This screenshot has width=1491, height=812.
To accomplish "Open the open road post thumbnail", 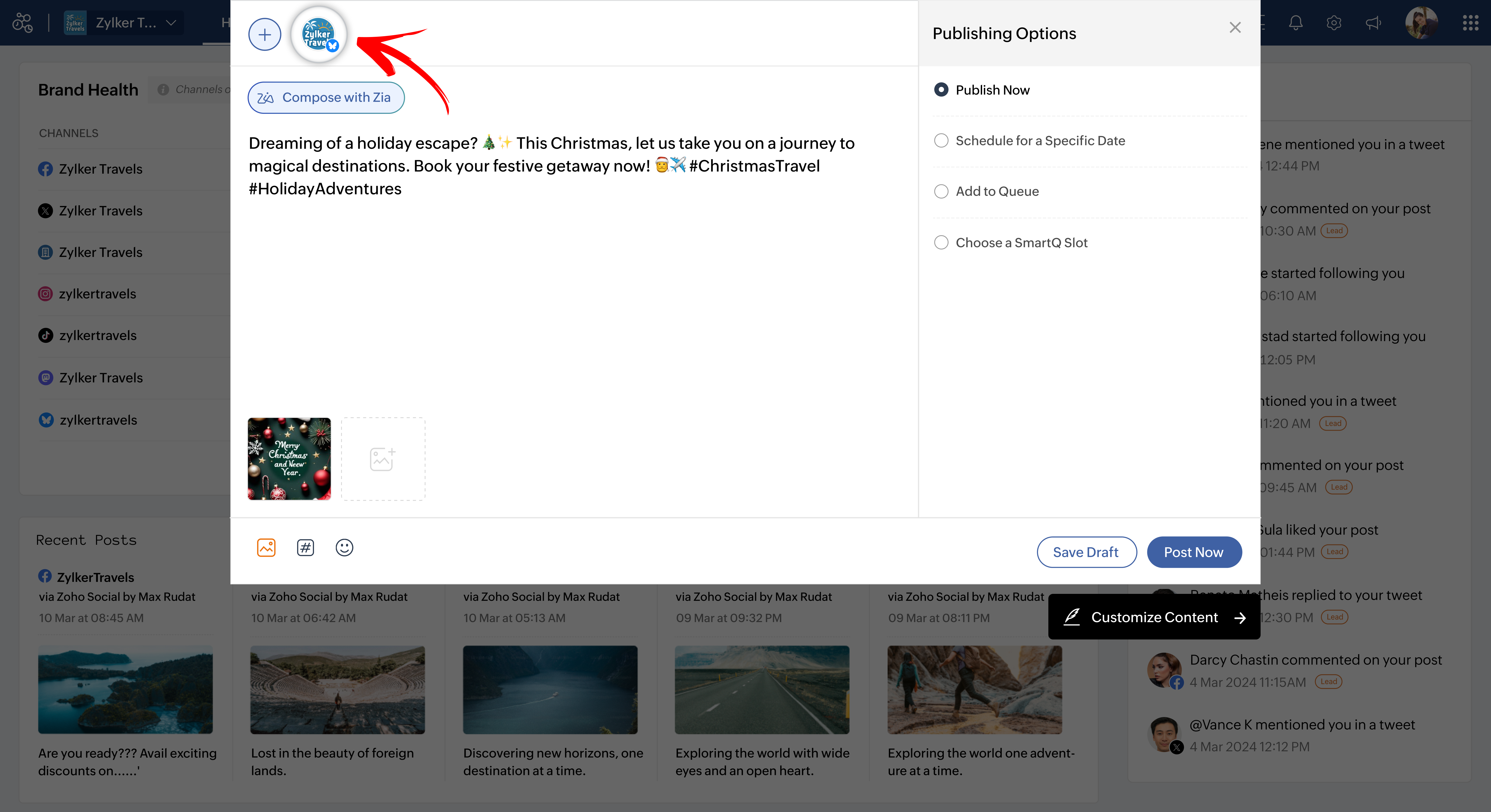I will pos(762,690).
